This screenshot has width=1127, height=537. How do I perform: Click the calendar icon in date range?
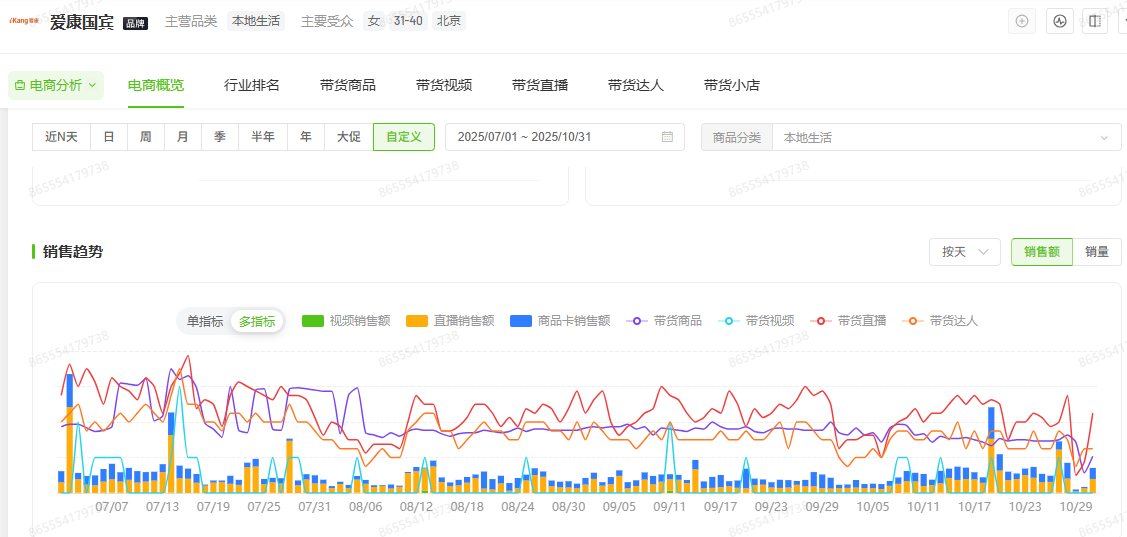667,137
